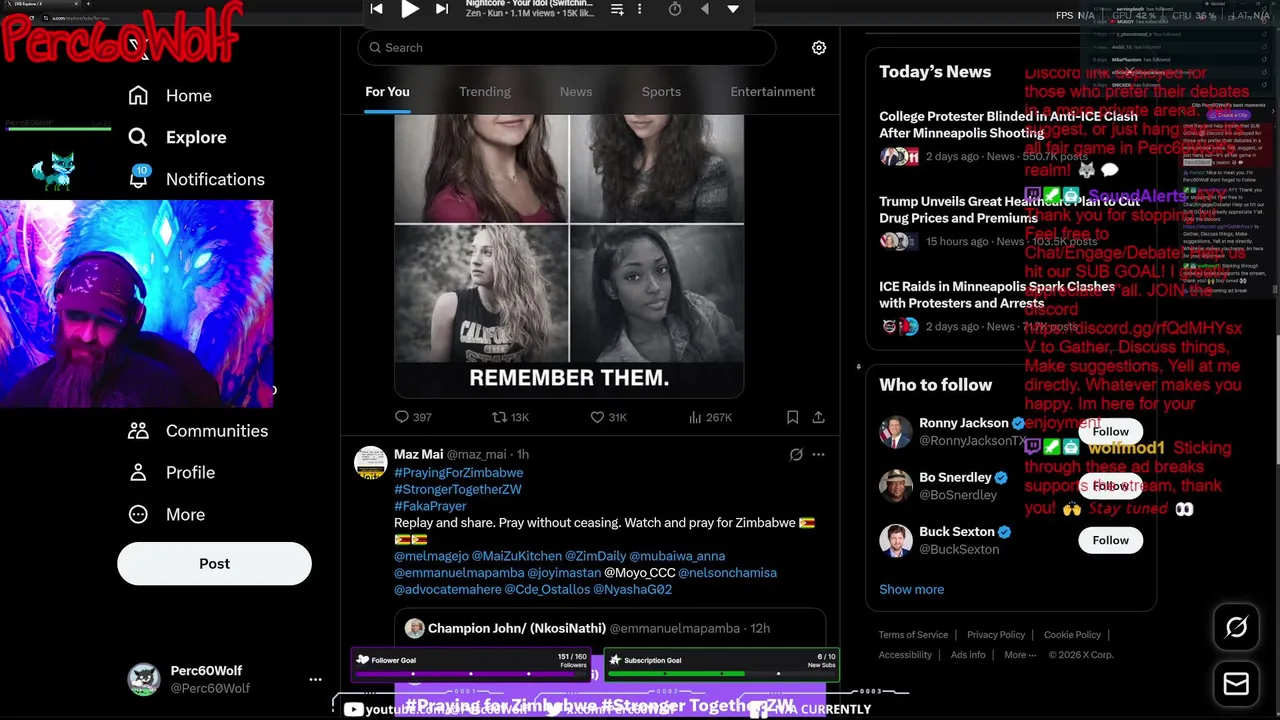Screen dimensions: 1280x720
Task: Share the Remember Them post
Action: tap(818, 417)
